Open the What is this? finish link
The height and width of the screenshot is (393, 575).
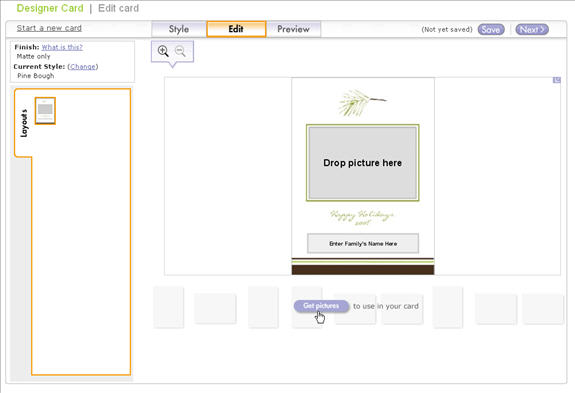click(62, 47)
